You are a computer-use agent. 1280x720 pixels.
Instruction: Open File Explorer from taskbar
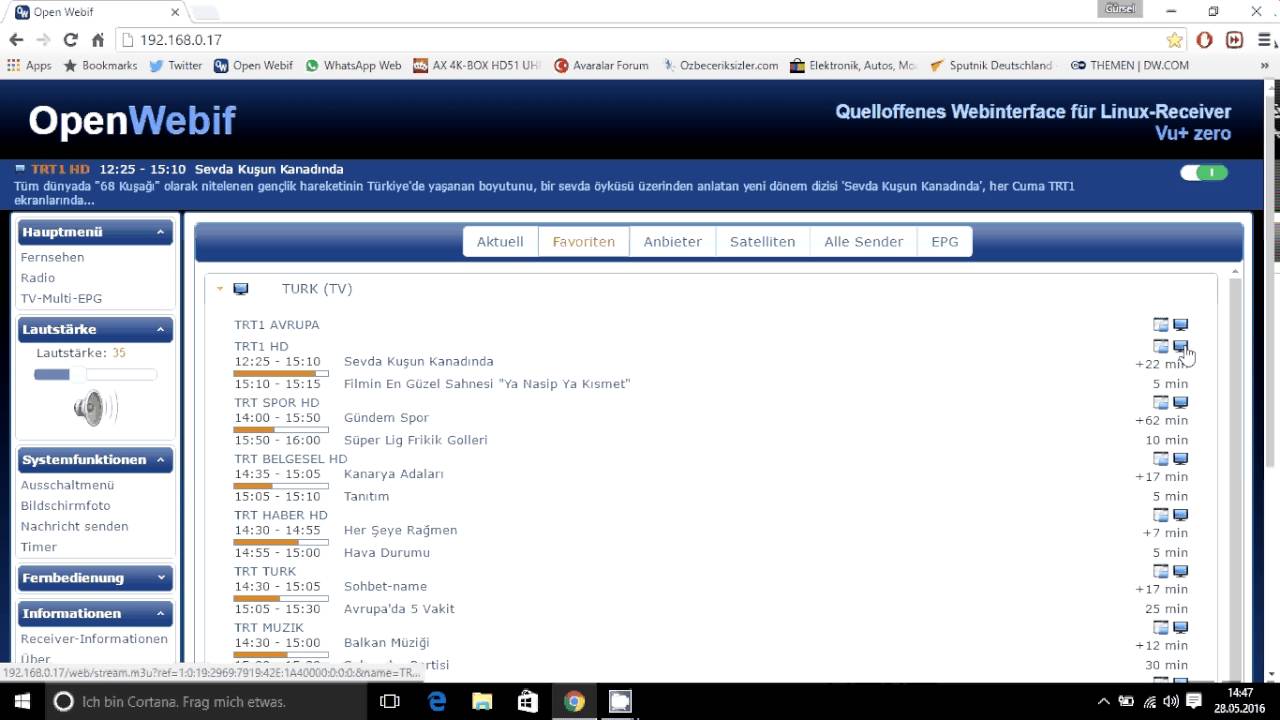point(482,701)
